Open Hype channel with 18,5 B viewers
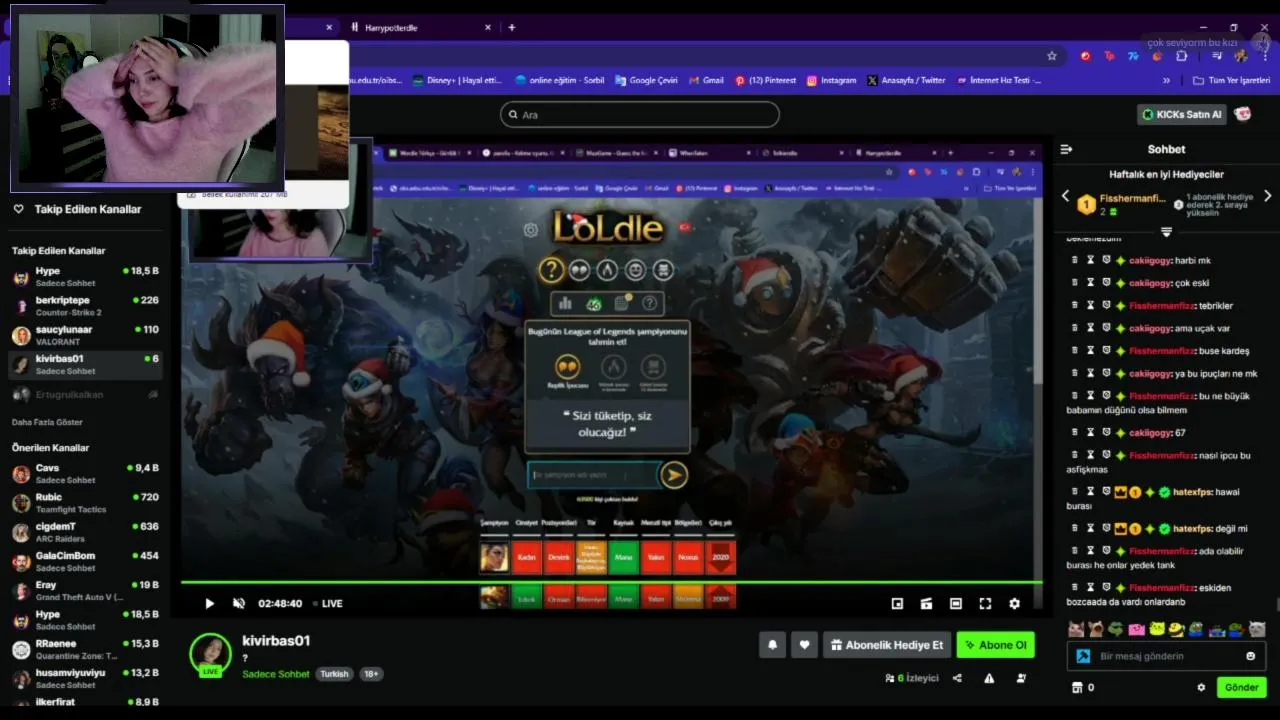 (85, 277)
